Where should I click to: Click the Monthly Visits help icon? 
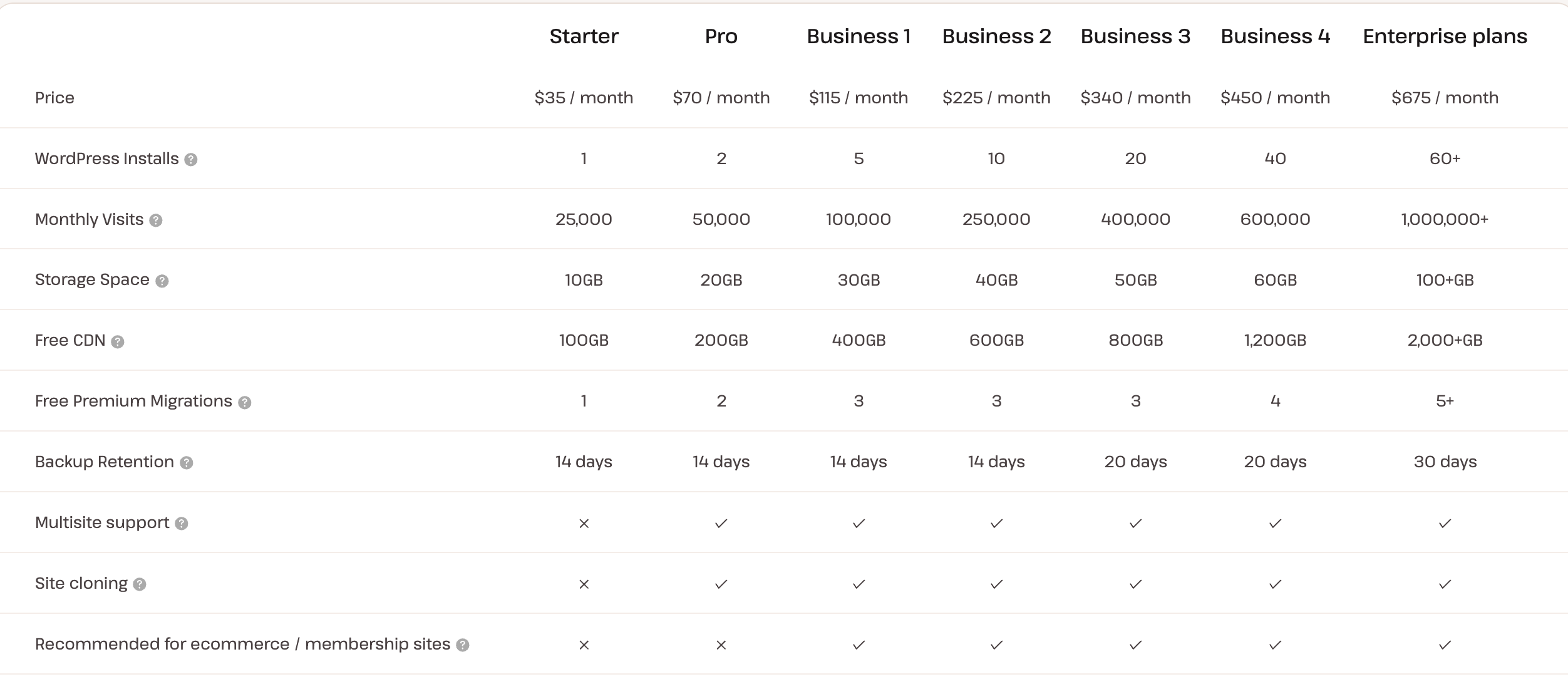156,220
